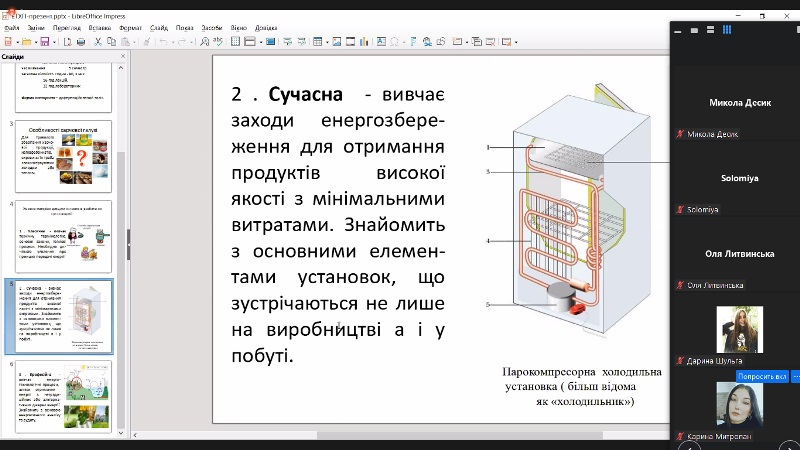Cut selection with the scissors icon
800x450 pixels.
click(98, 42)
